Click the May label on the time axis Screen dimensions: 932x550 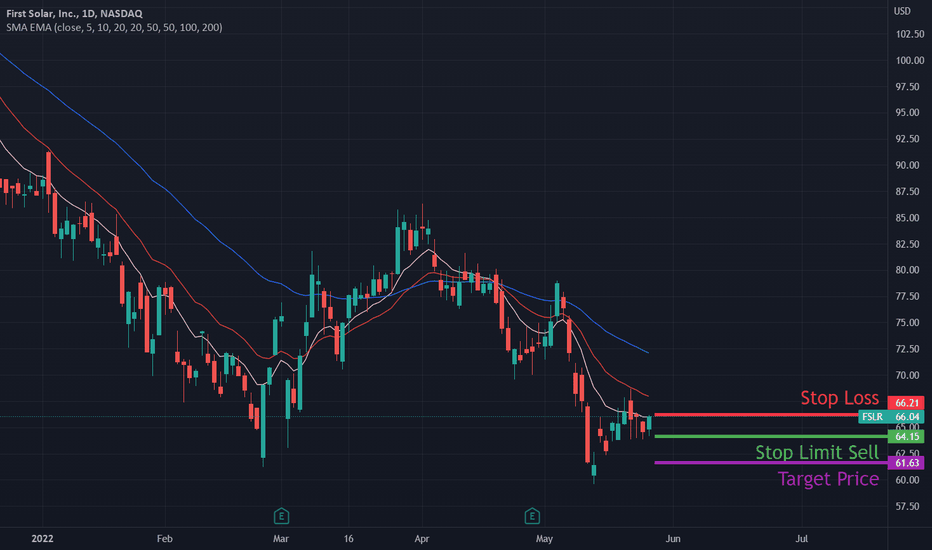tap(544, 539)
